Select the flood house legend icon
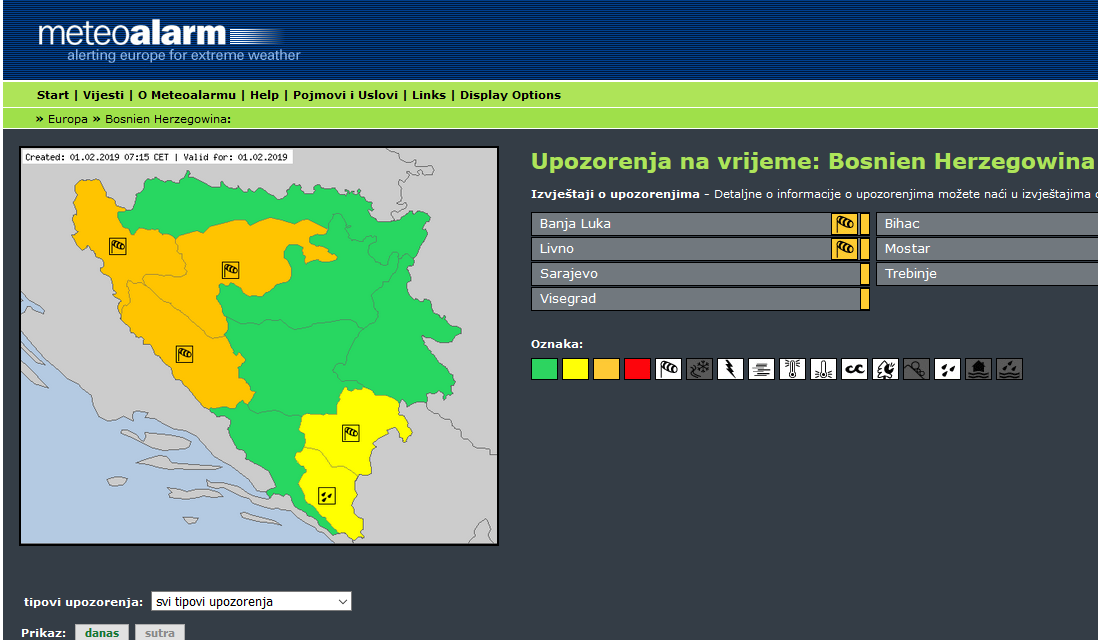Image resolution: width=1098 pixels, height=640 pixels. [x=978, y=369]
